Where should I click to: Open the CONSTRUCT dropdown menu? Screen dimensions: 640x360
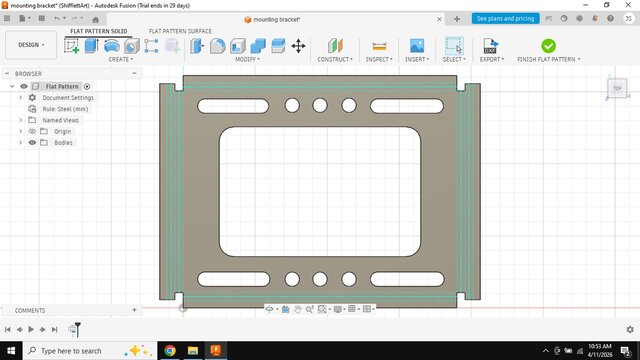[x=335, y=59]
